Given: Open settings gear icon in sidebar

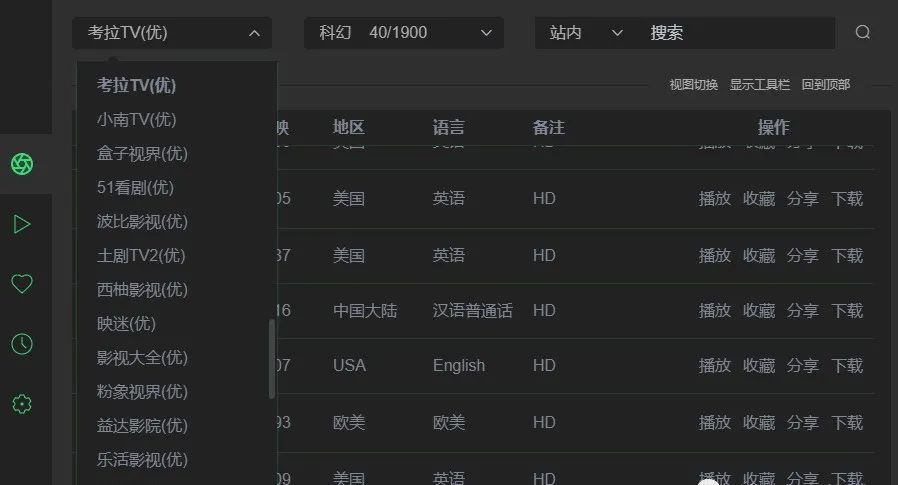Looking at the screenshot, I should click(x=22, y=404).
